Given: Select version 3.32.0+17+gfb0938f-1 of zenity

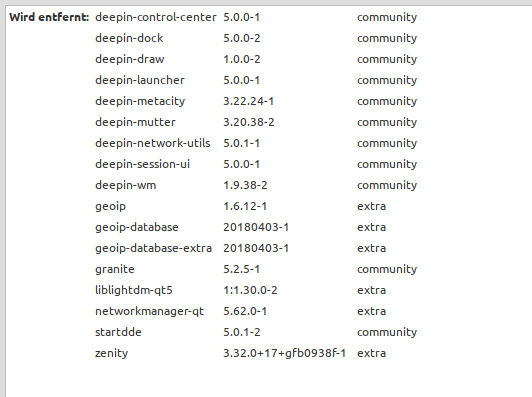Looking at the screenshot, I should [284, 353].
